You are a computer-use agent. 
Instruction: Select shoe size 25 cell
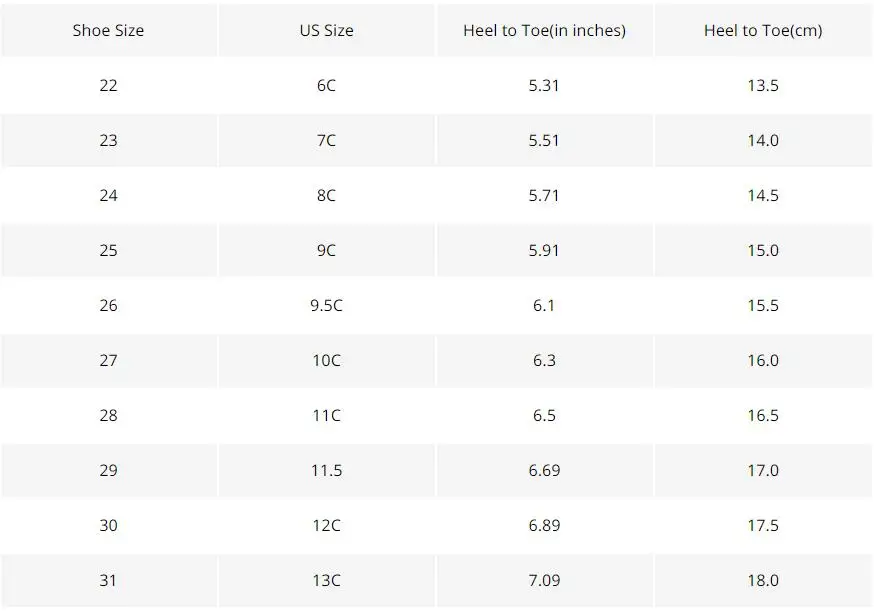coord(108,250)
